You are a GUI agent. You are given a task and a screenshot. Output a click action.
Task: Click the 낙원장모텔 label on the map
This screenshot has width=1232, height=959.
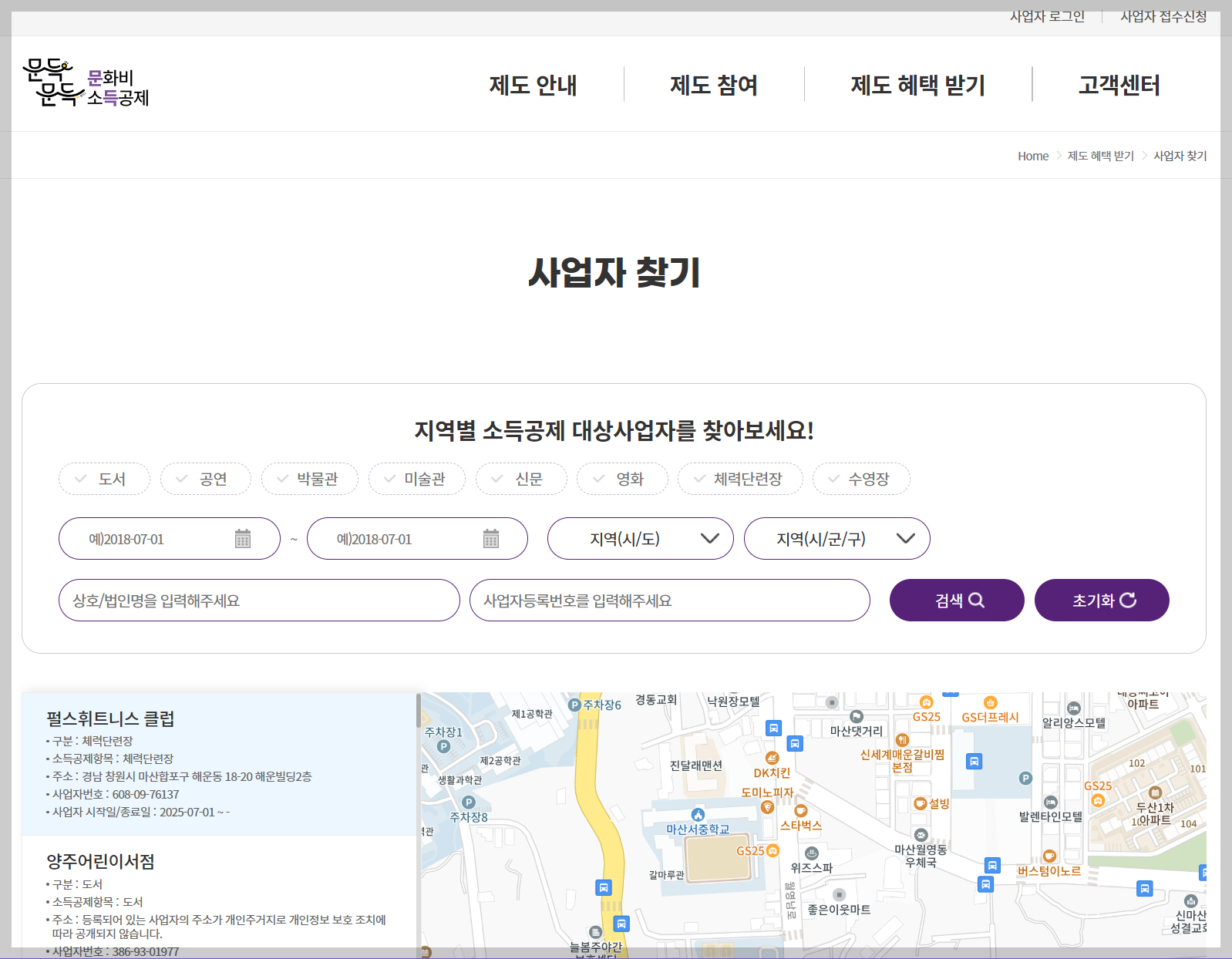(x=733, y=701)
